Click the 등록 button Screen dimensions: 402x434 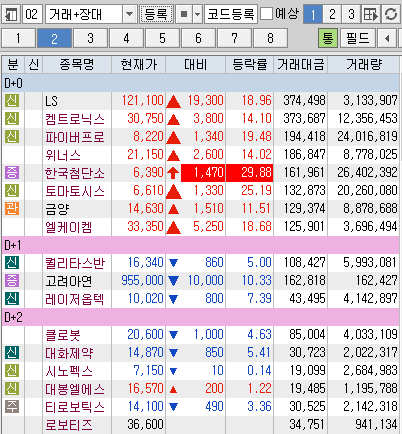156,14
